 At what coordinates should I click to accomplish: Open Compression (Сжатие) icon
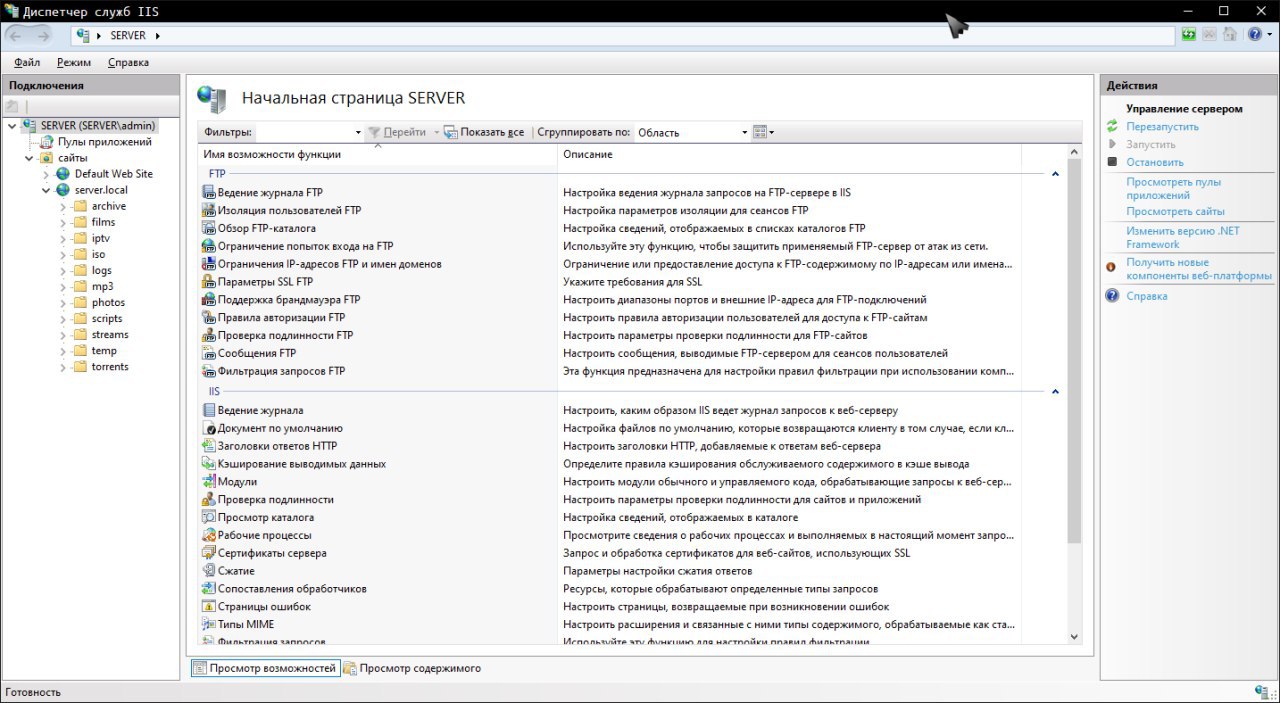209,571
